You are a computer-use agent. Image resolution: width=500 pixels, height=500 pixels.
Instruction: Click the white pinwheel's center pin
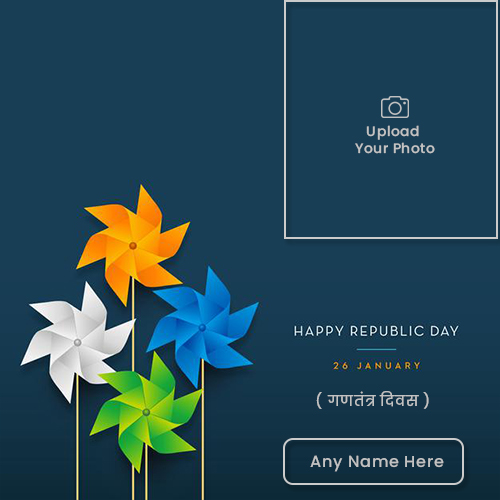pyautogui.click(x=78, y=342)
